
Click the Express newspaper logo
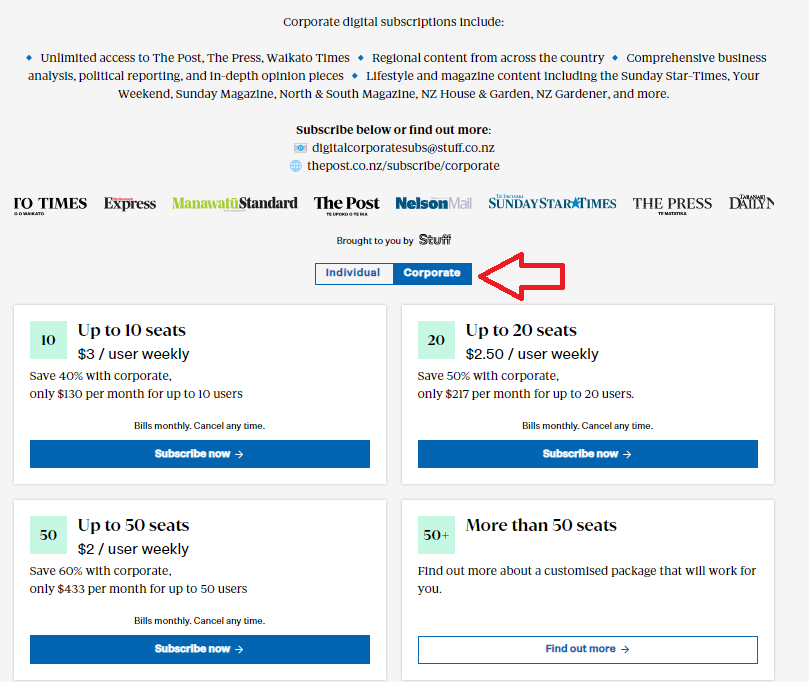point(130,203)
